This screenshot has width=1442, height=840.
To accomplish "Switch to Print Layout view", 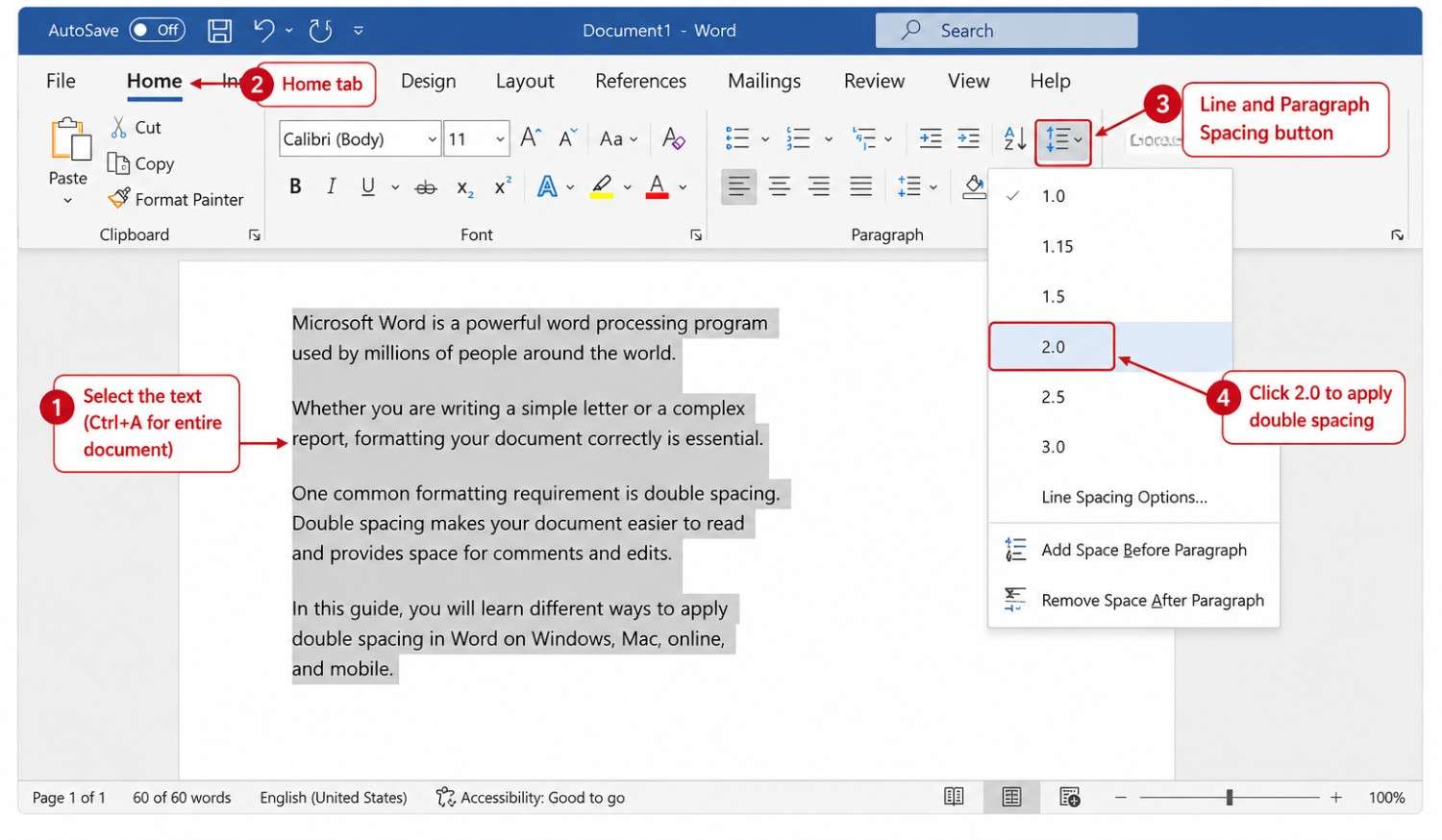I will tap(1011, 797).
